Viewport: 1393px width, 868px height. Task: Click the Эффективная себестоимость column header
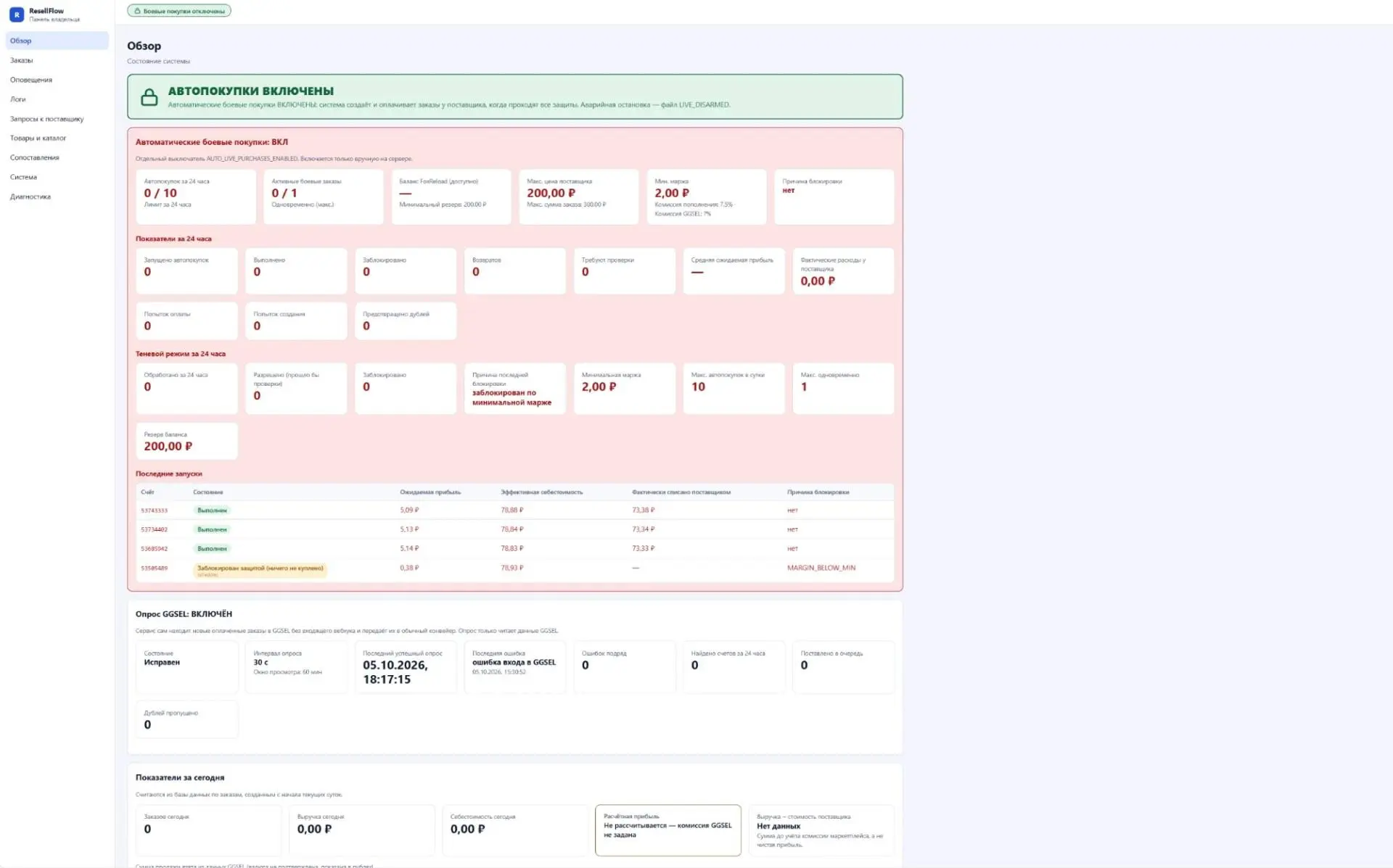(x=541, y=492)
